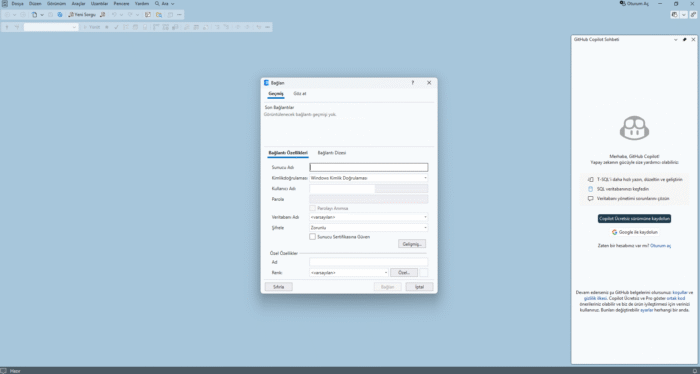Click the color preview swatch beside Özel...
Viewport: 700px width, 374px height.
point(424,273)
